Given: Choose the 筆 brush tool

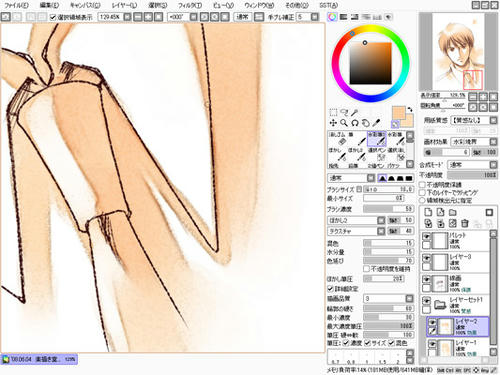Looking at the screenshot, I should point(357,139).
